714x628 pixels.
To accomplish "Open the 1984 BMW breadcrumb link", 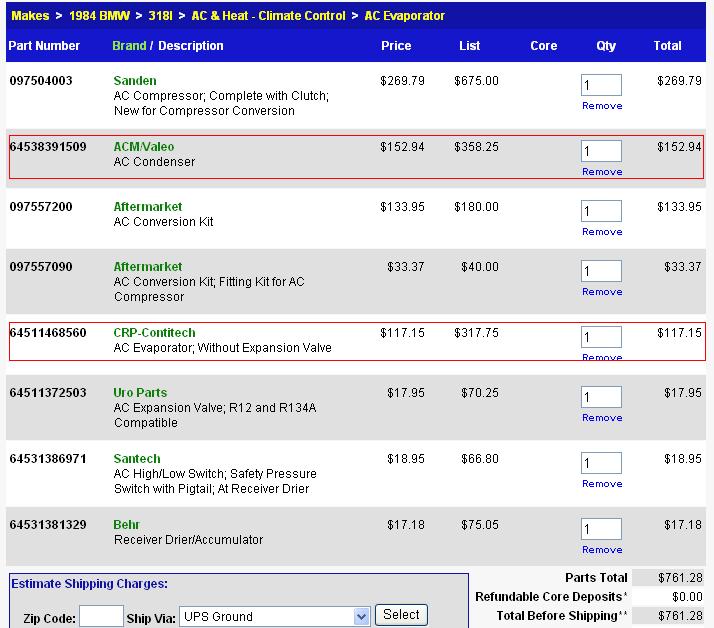I will click(97, 16).
